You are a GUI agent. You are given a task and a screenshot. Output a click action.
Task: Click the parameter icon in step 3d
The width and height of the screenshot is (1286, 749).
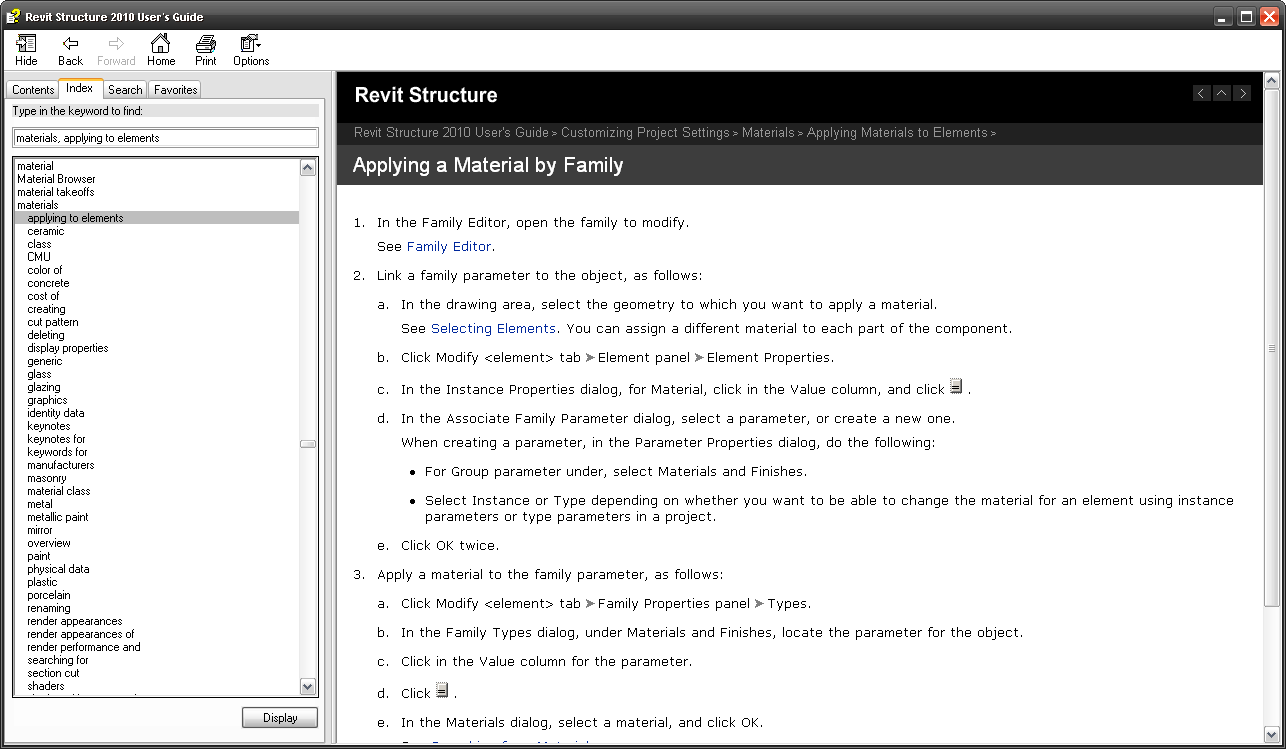[x=442, y=690]
